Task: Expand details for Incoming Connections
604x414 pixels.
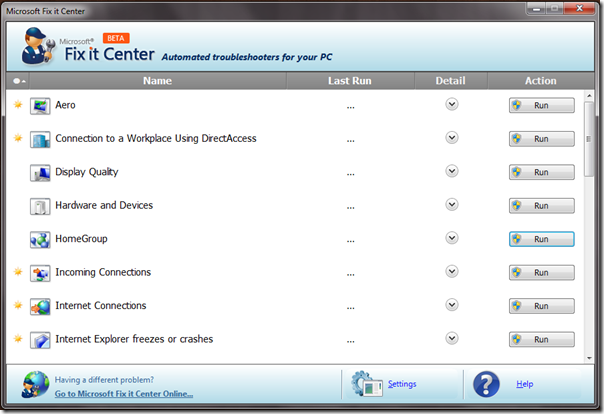Action: [452, 272]
